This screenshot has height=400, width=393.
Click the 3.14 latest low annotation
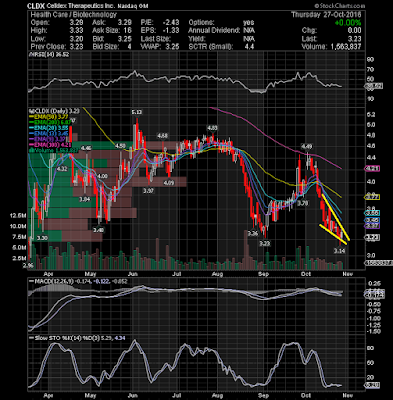point(339,251)
